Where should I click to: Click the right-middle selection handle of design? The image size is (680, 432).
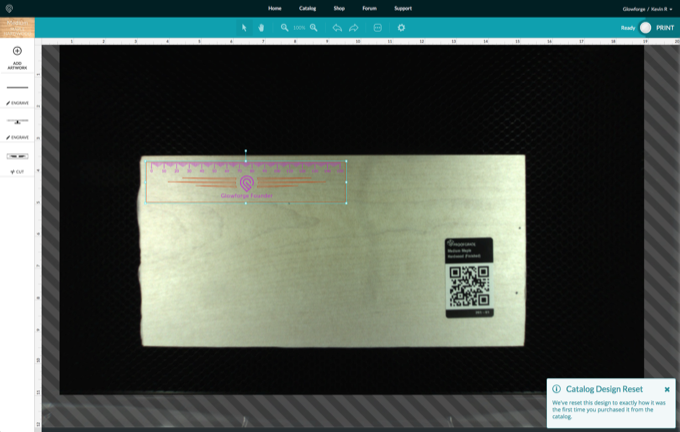[x=346, y=182]
